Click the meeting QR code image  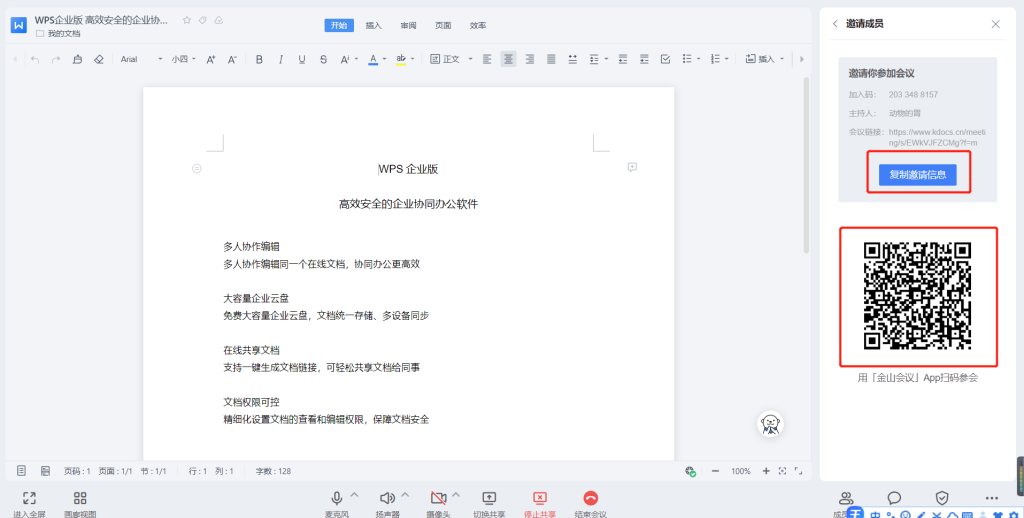(918, 296)
